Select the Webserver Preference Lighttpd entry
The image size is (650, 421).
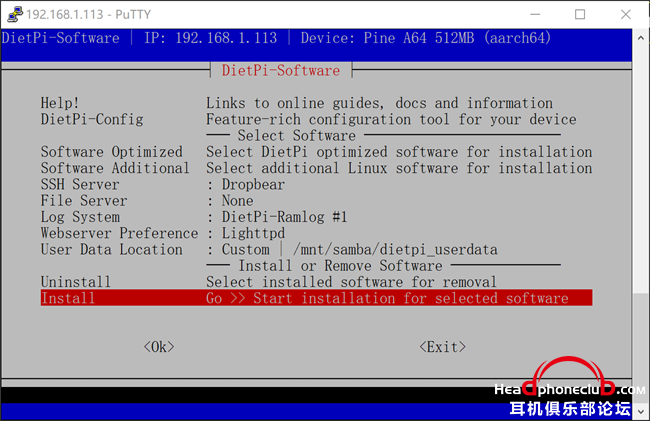pyautogui.click(x=316, y=233)
